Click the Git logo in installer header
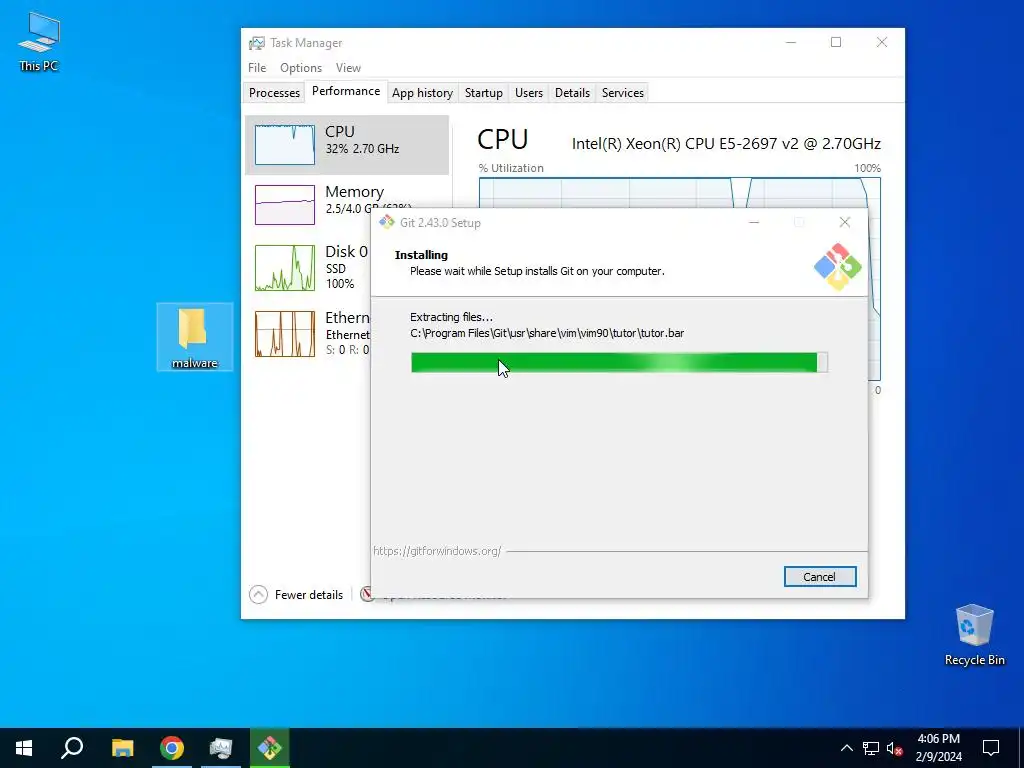Screen dimensions: 1024x768 pos(838,267)
